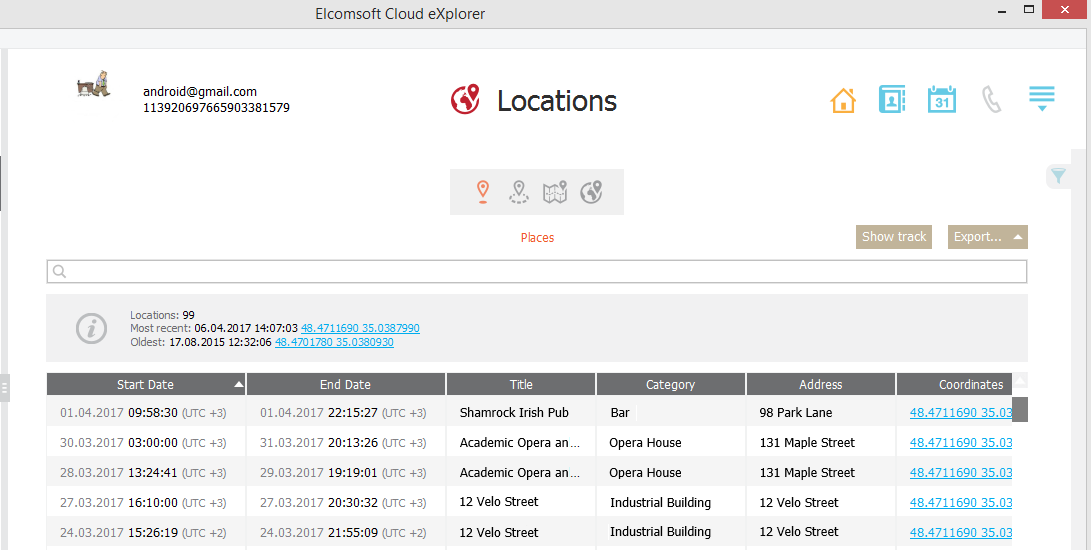The width and height of the screenshot is (1092, 552).
Task: Click the info icon in summary panel
Action: 92,327
